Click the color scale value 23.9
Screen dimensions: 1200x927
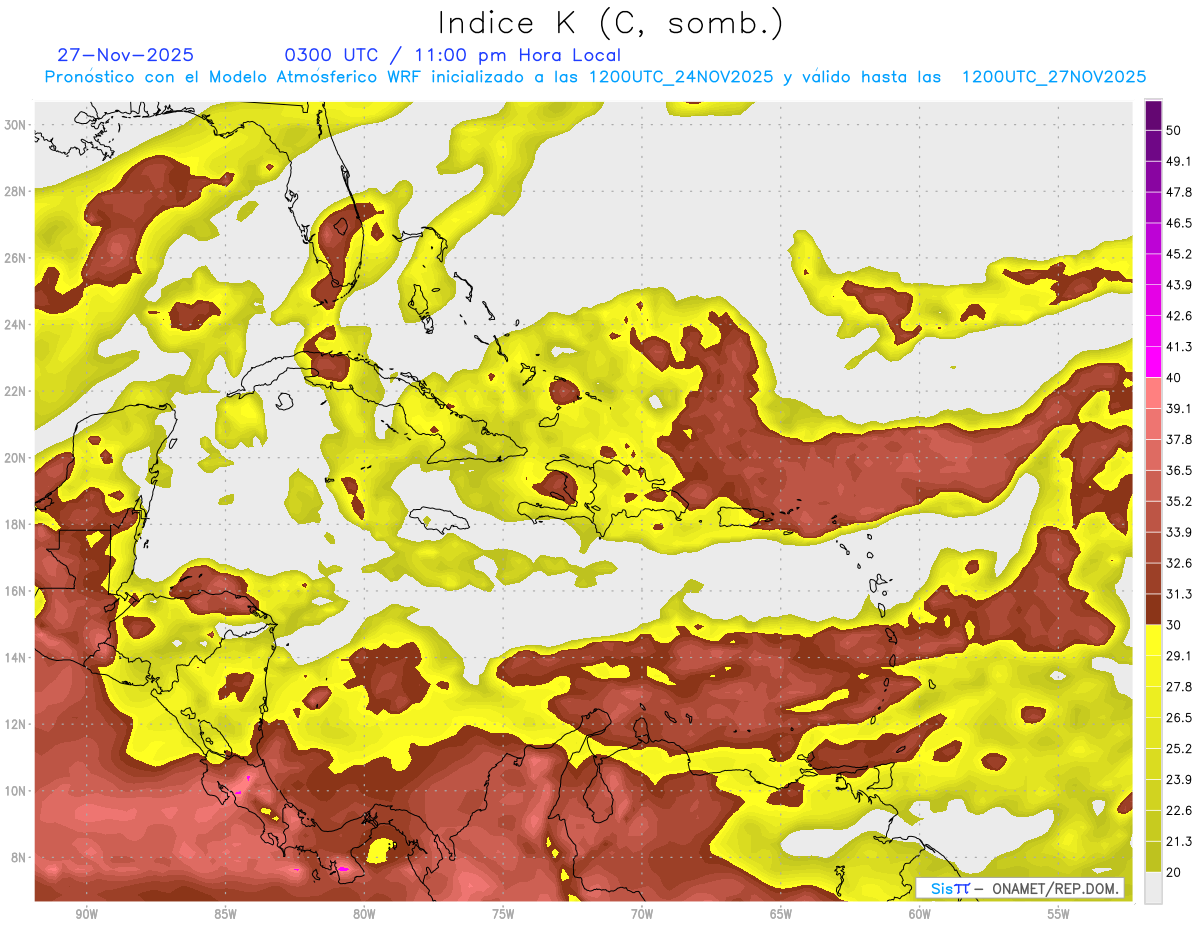(1179, 780)
